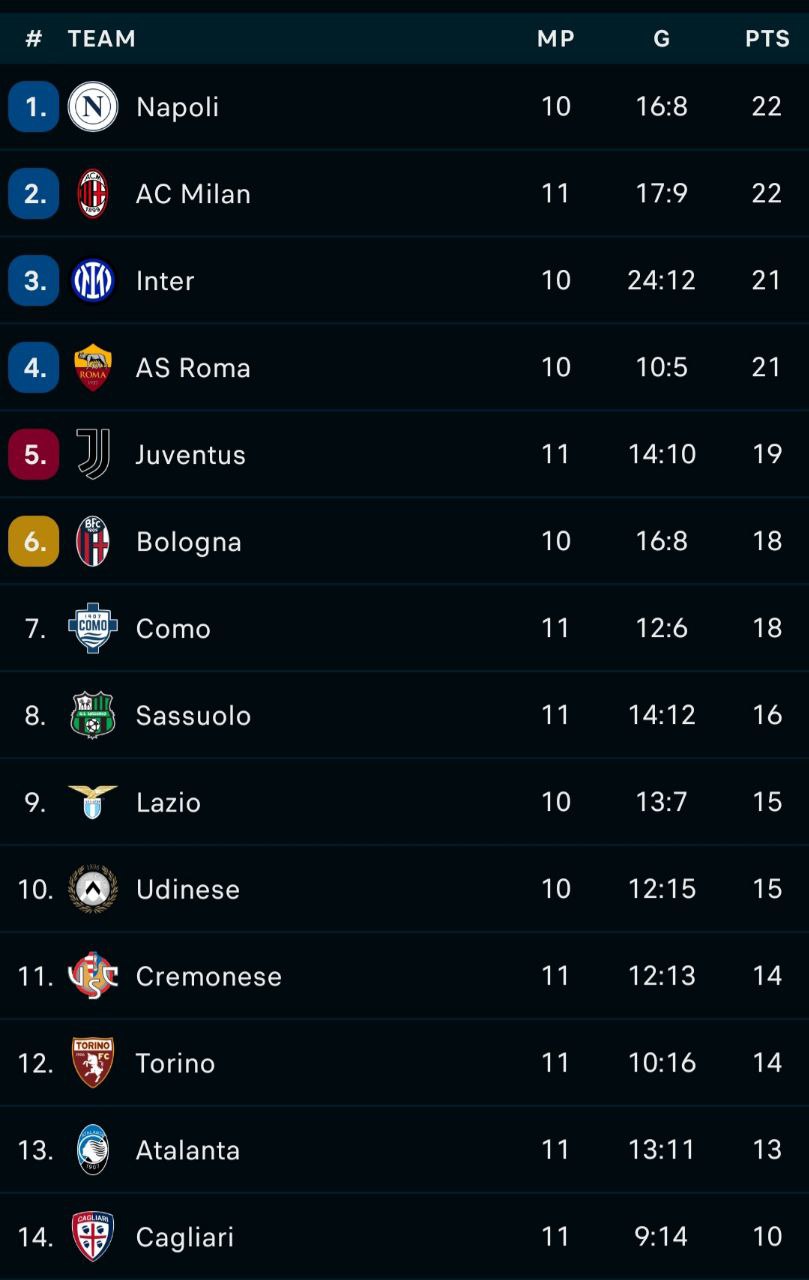This screenshot has width=809, height=1280.
Task: Open the Cremonese team name link
Action: 209,977
